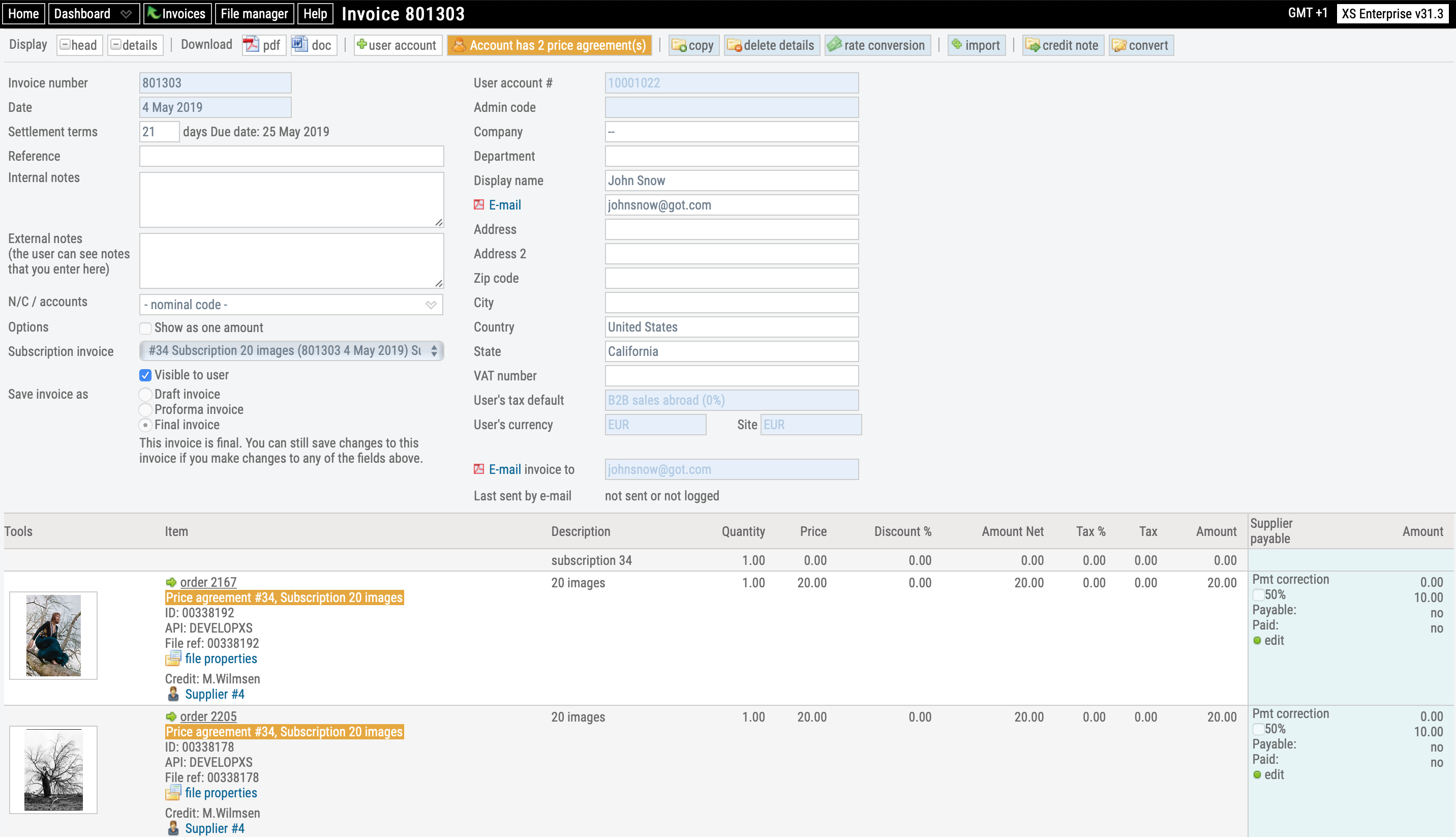
Task: Download the invoice as Word doc icon
Action: click(313, 45)
